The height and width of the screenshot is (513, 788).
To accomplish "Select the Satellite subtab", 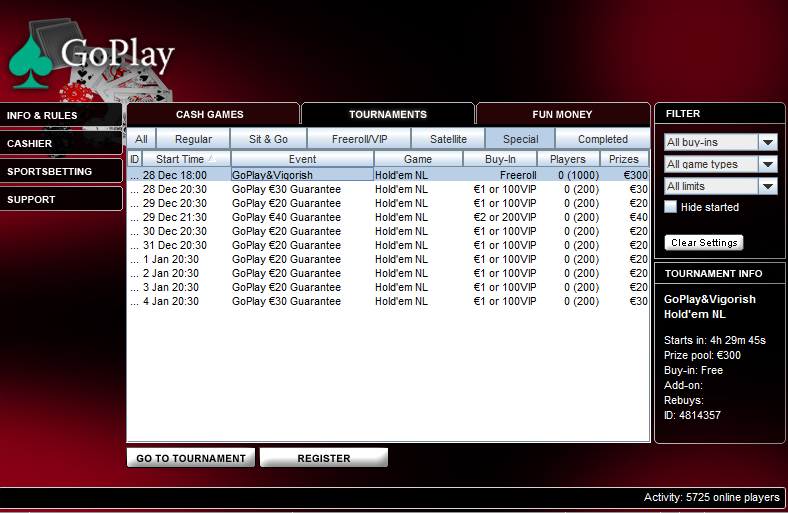I will tap(448, 139).
